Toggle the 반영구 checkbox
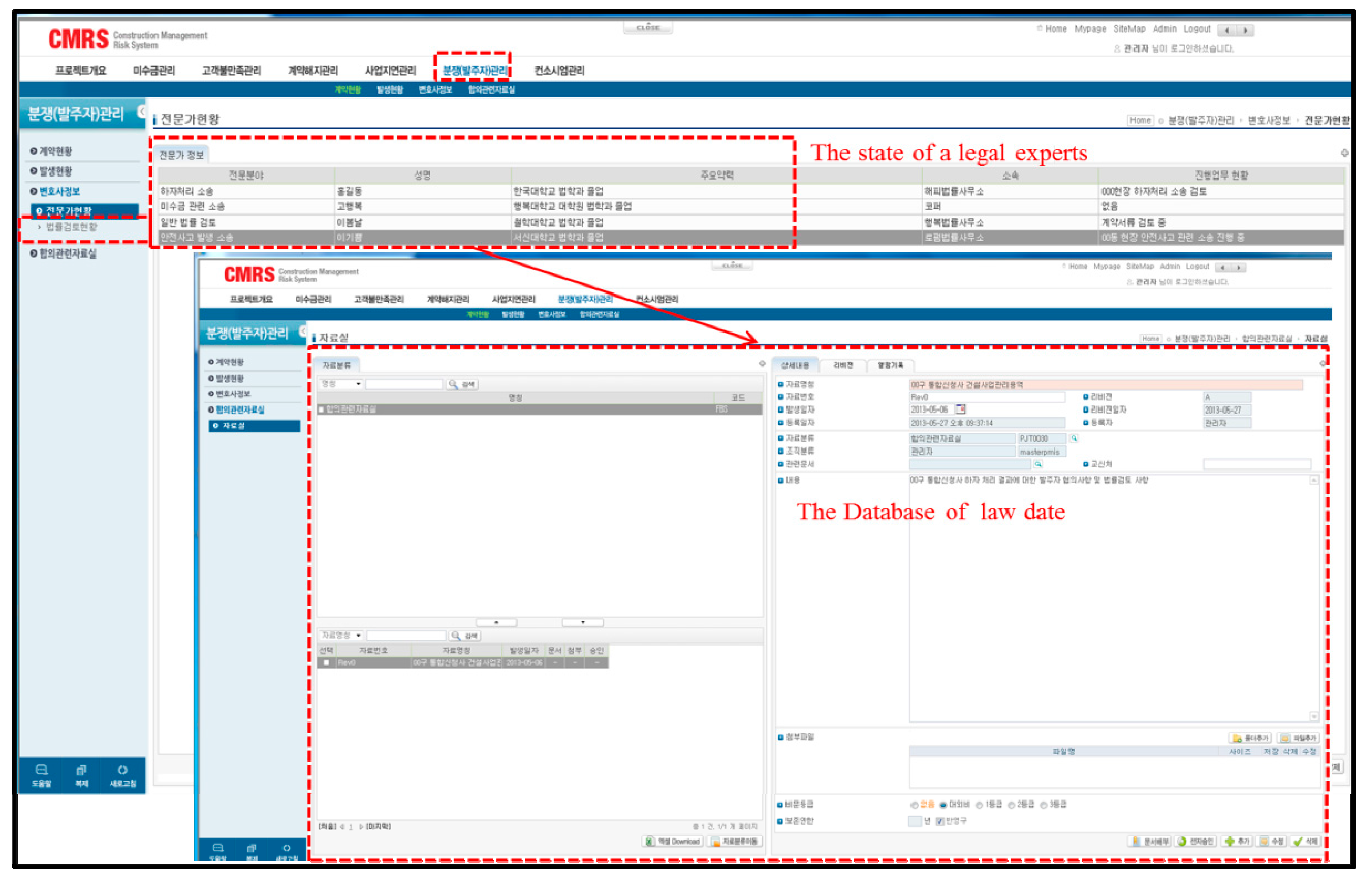Screen dimensions: 1372x882 click(940, 821)
